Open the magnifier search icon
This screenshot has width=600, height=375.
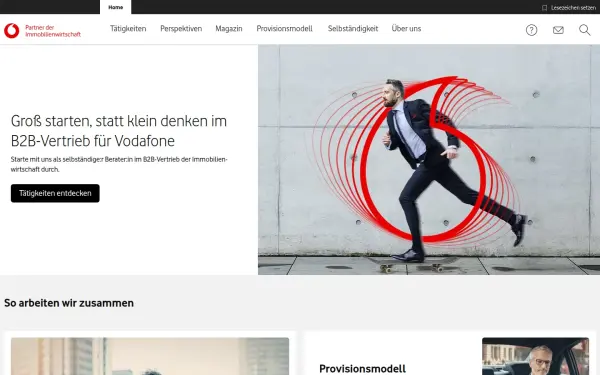pyautogui.click(x=584, y=30)
